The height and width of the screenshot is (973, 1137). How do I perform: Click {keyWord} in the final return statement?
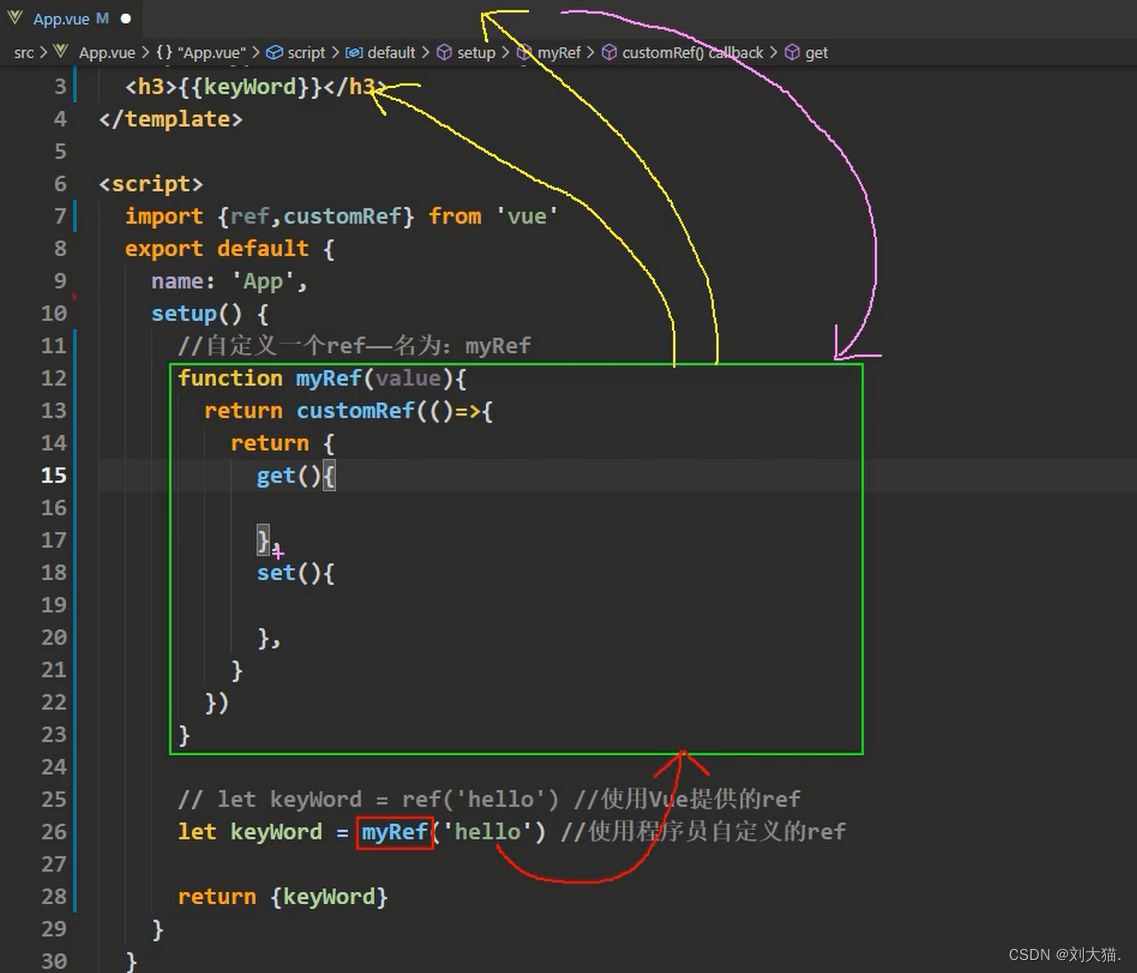click(x=328, y=897)
